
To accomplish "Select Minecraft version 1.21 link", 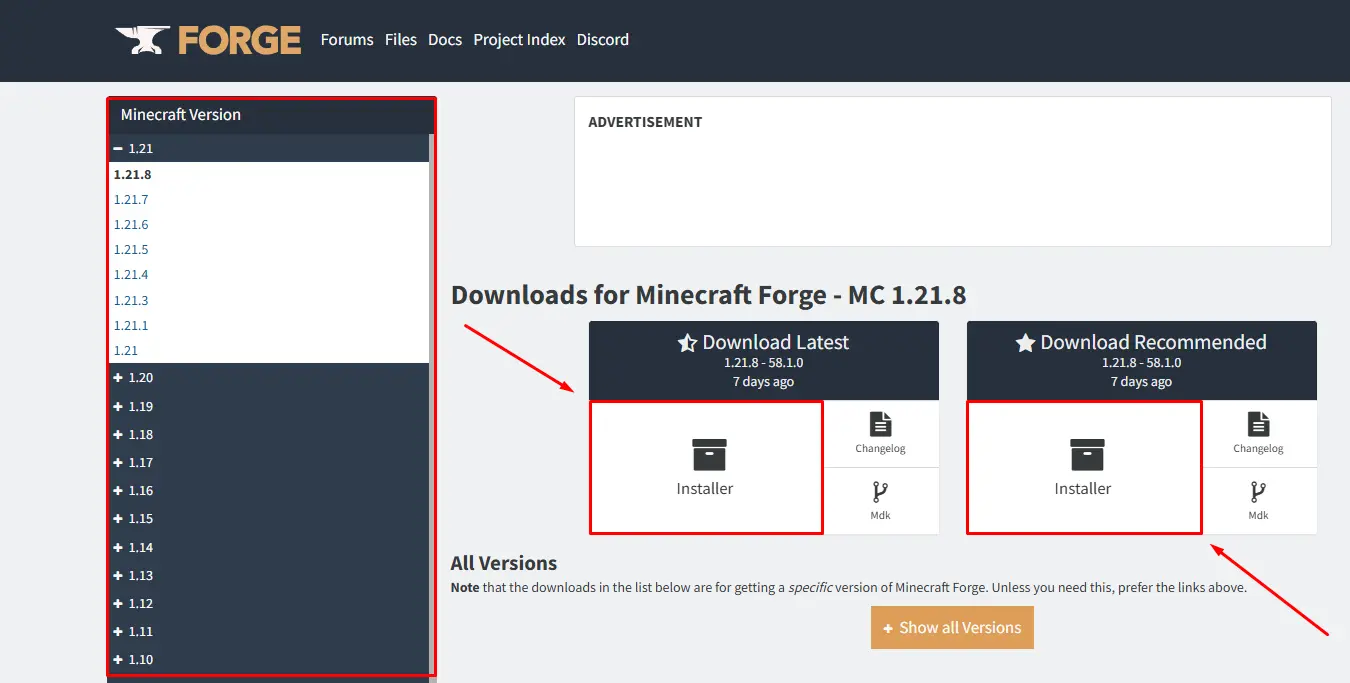I will [x=126, y=351].
